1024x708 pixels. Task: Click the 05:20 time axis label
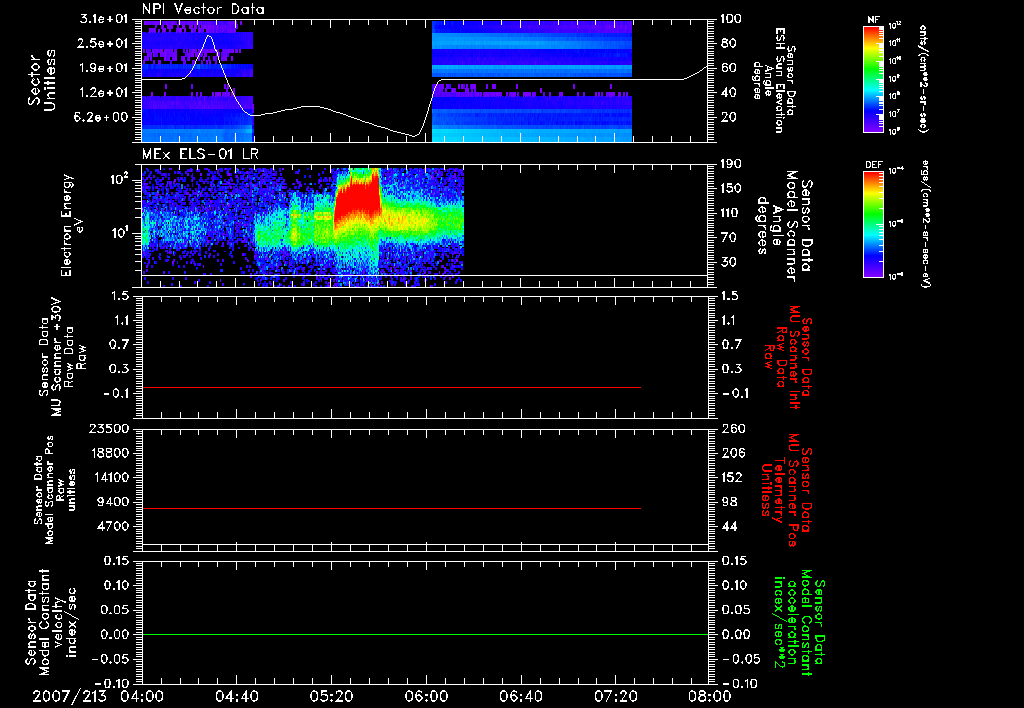pos(331,696)
